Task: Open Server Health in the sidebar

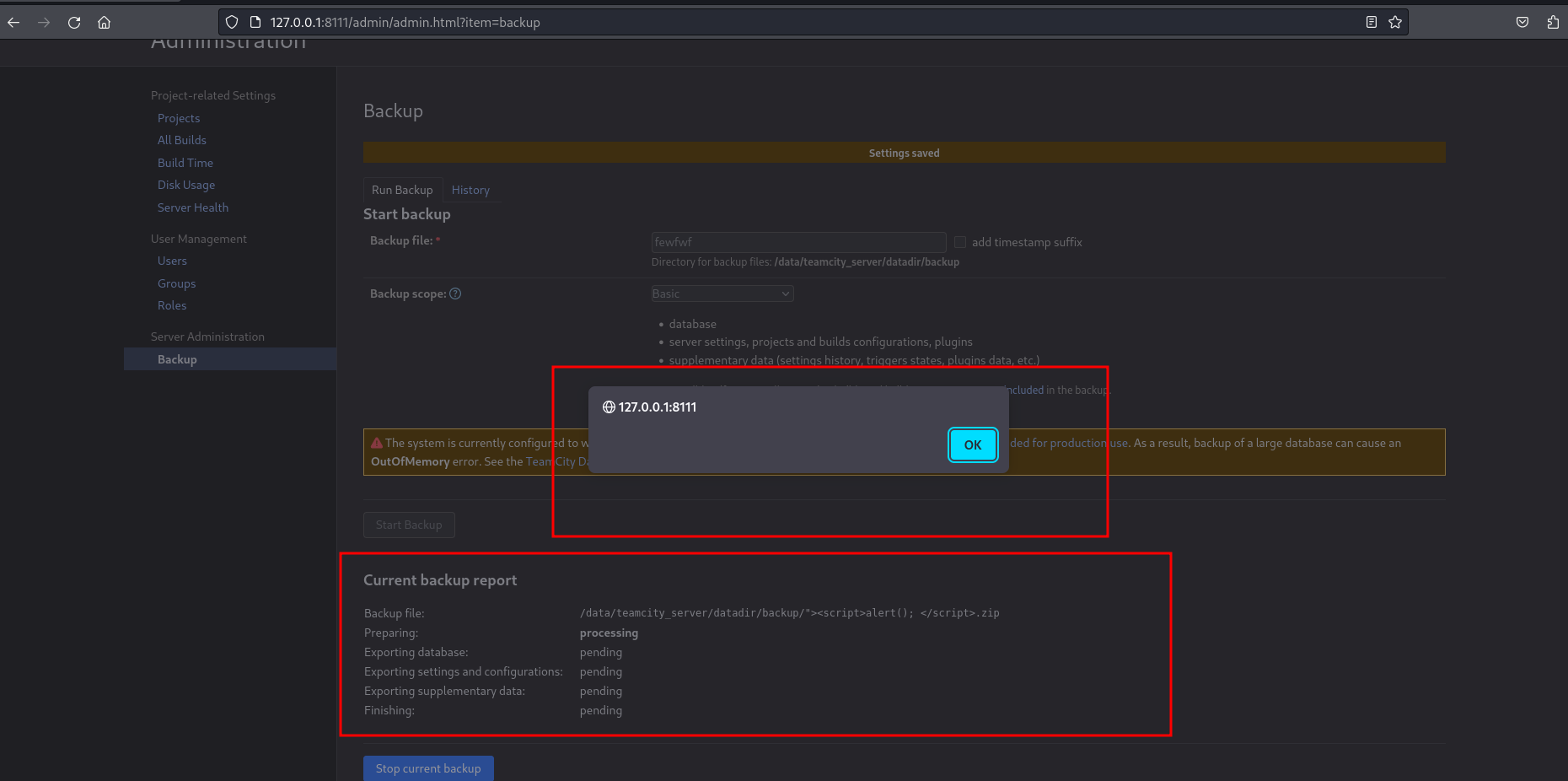Action: [193, 207]
